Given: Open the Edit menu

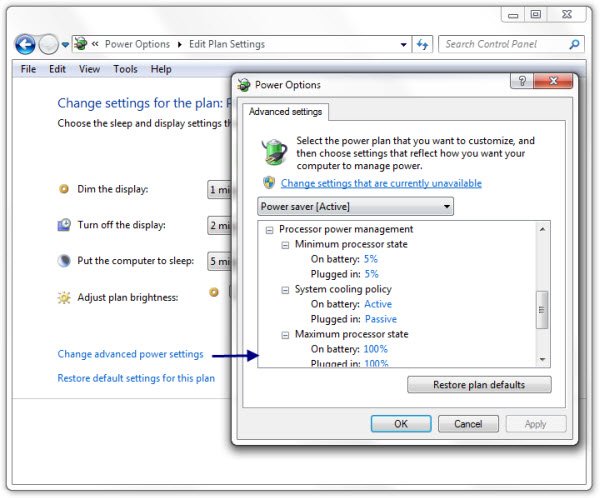Looking at the screenshot, I should point(57,69).
